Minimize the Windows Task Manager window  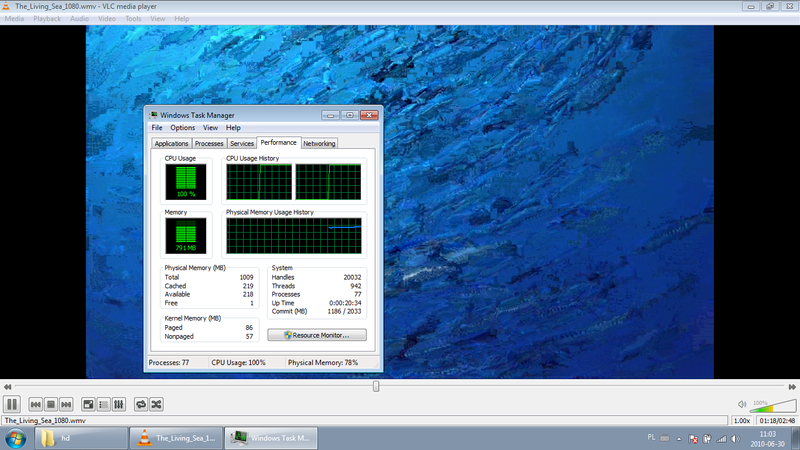[330, 115]
